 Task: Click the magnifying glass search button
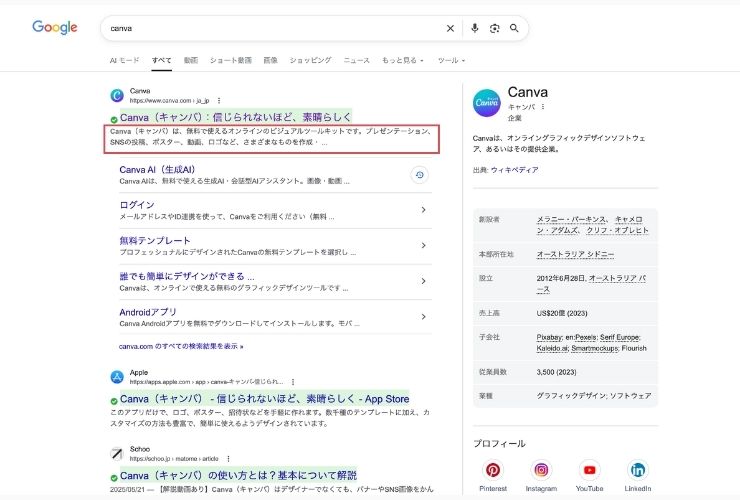click(514, 28)
